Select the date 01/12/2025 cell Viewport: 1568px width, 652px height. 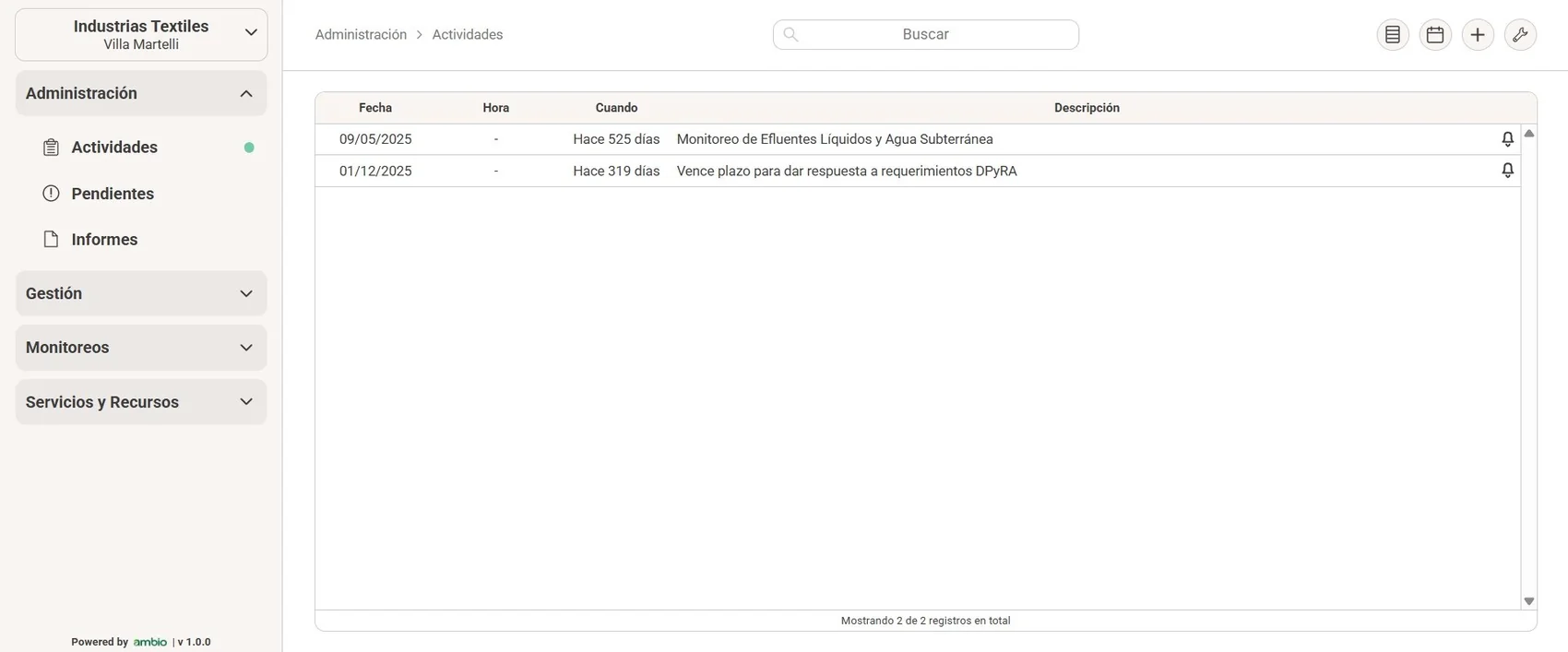click(375, 171)
